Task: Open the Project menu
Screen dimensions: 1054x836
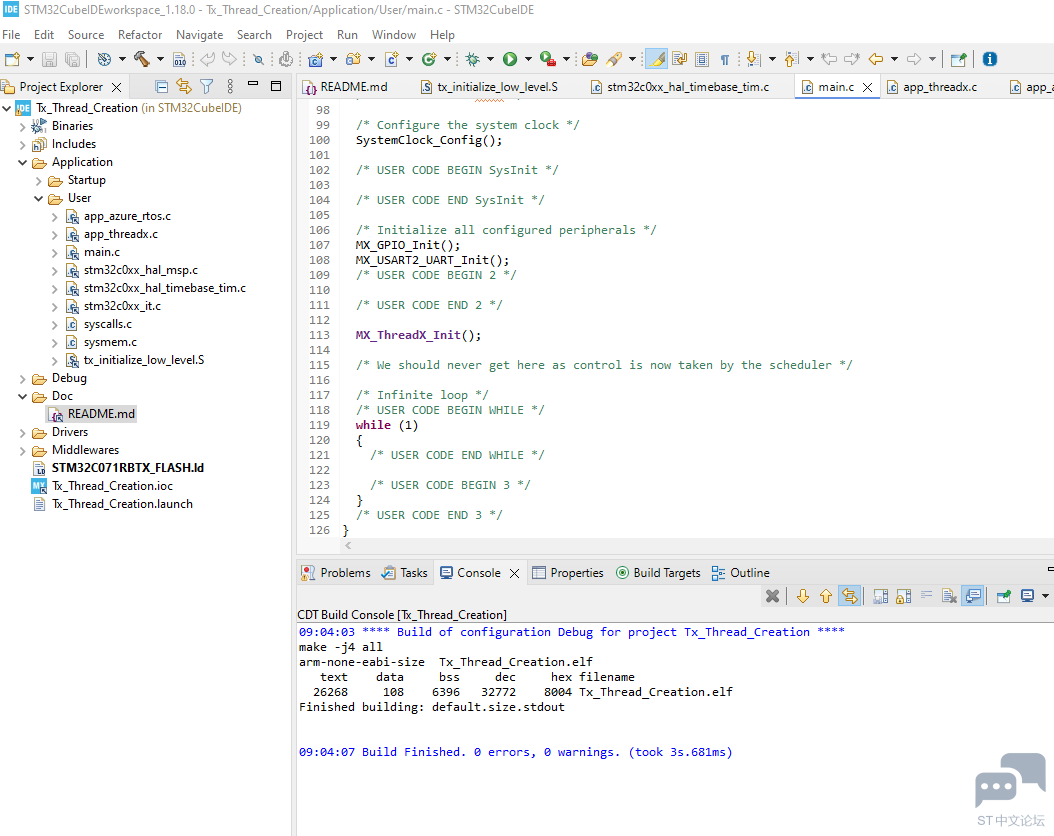Action: [305, 35]
